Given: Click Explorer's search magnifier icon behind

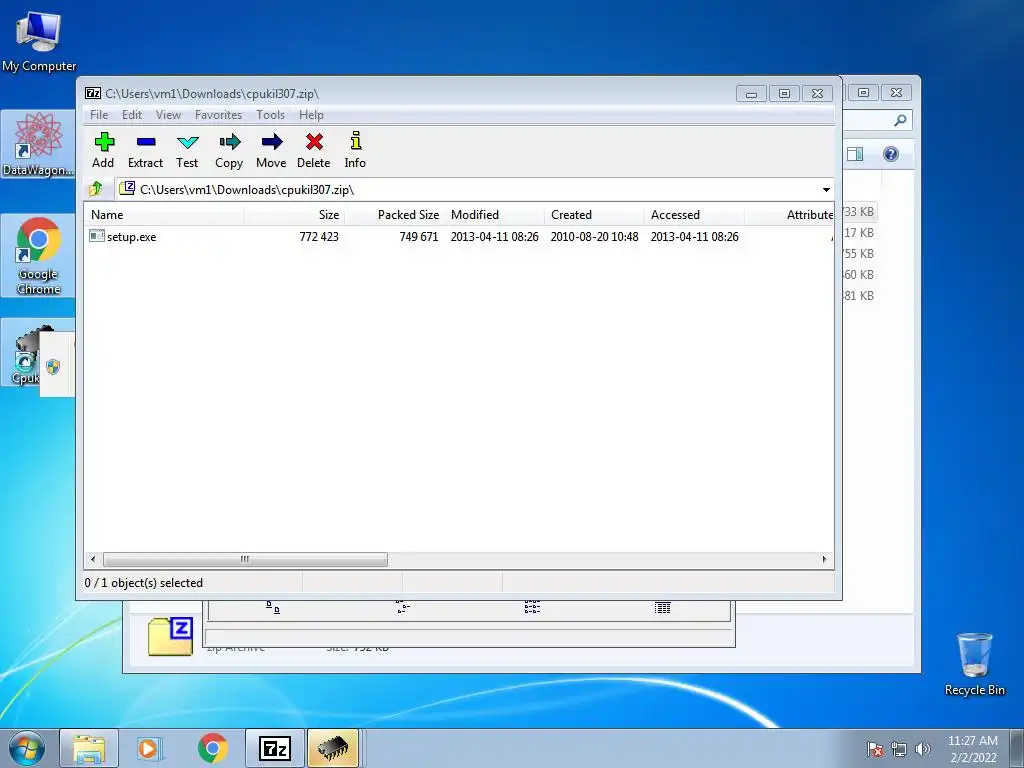Looking at the screenshot, I should click(x=901, y=120).
